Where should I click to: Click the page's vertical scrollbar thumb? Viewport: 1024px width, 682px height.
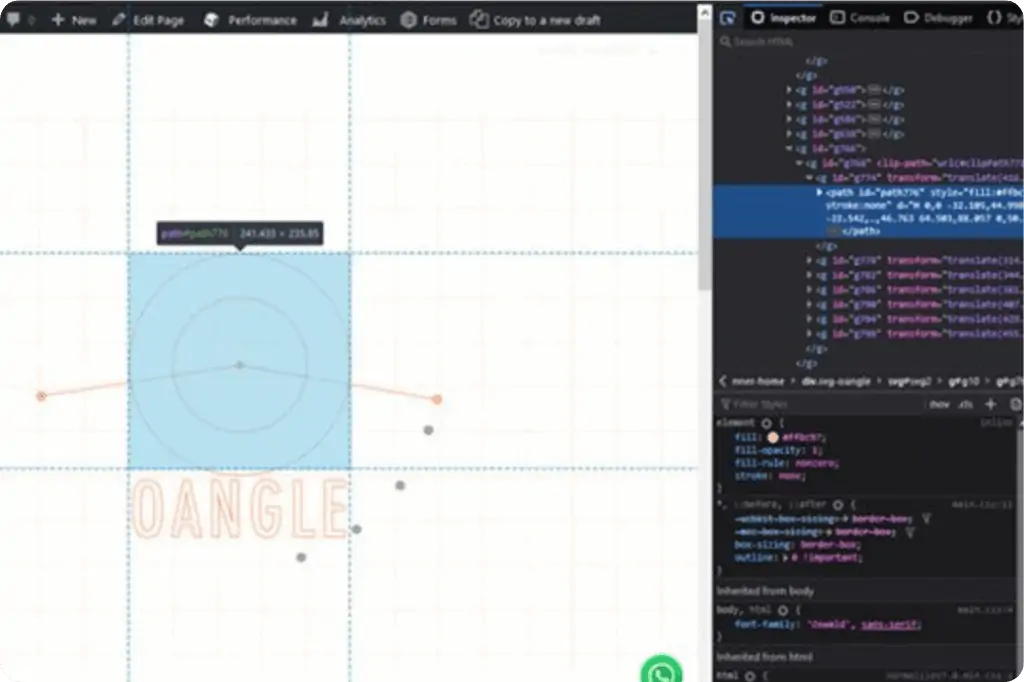(x=705, y=155)
